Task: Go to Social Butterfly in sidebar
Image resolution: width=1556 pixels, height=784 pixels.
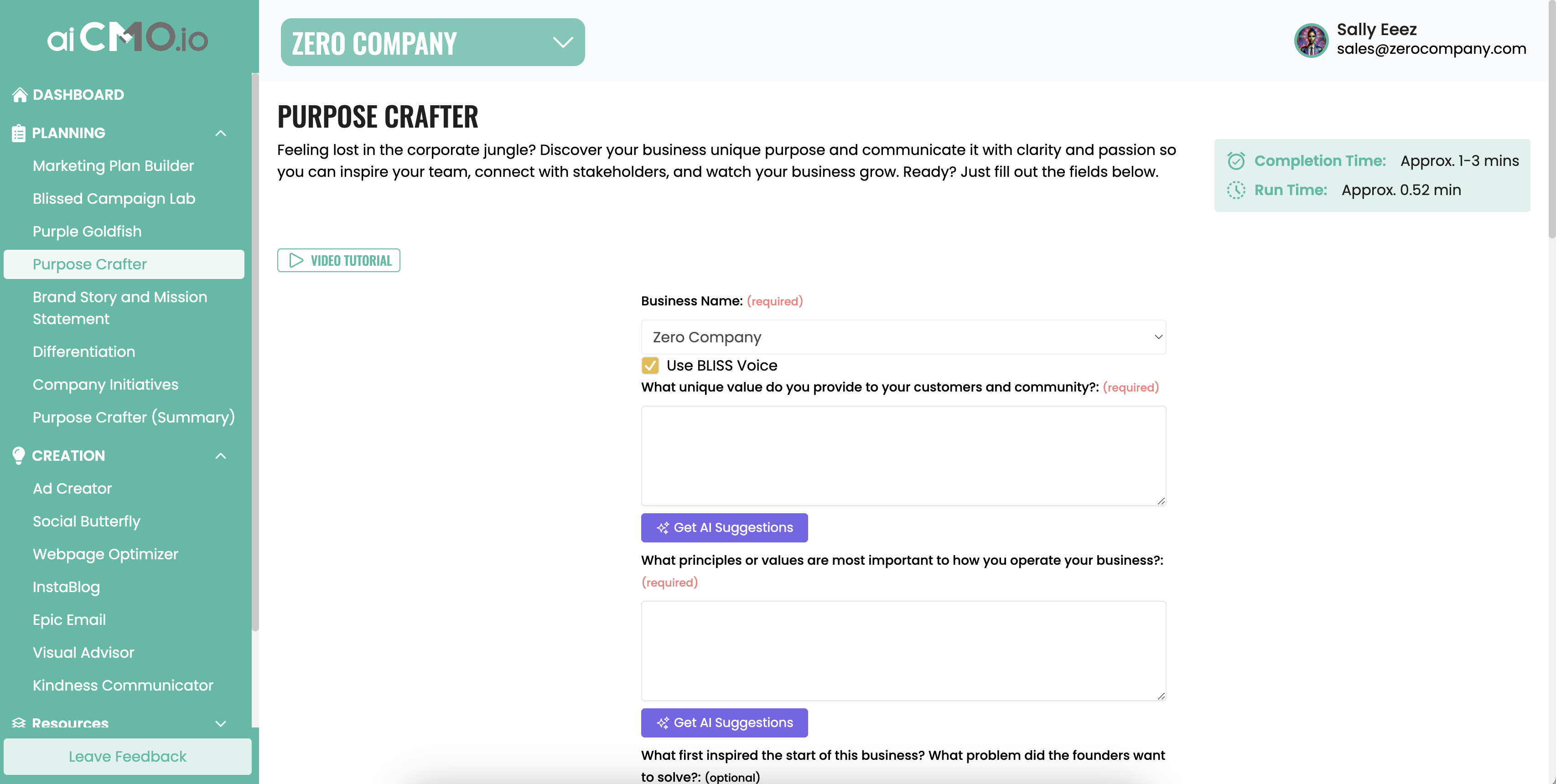Action: click(x=86, y=521)
